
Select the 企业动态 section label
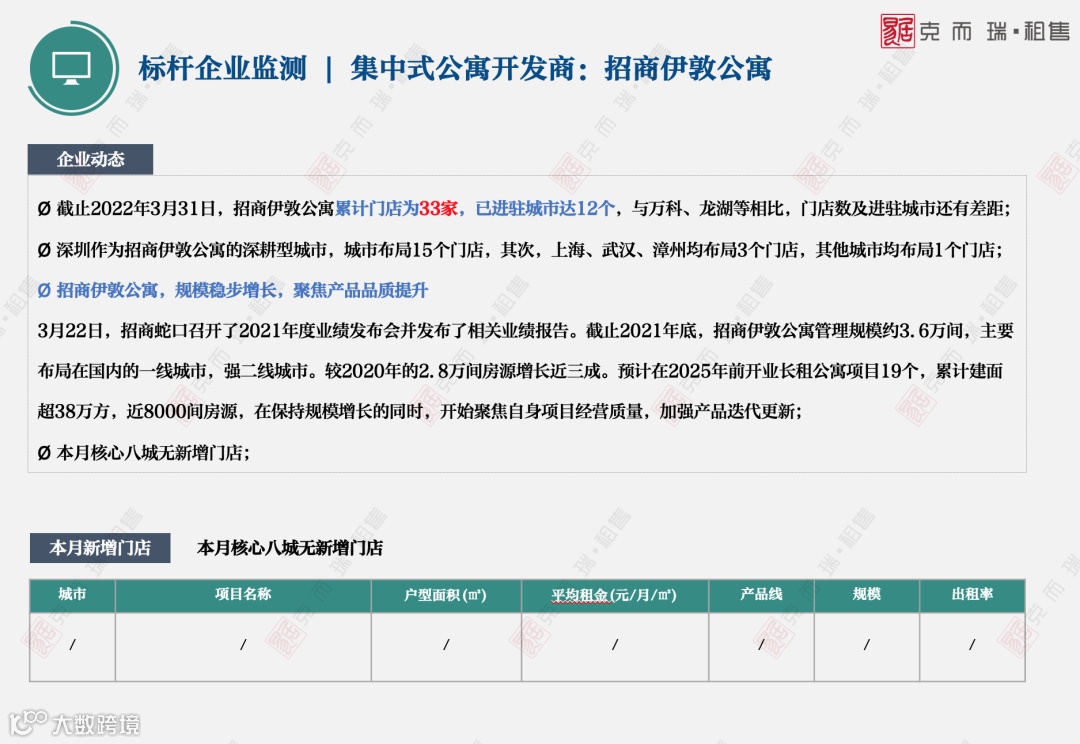[x=90, y=159]
